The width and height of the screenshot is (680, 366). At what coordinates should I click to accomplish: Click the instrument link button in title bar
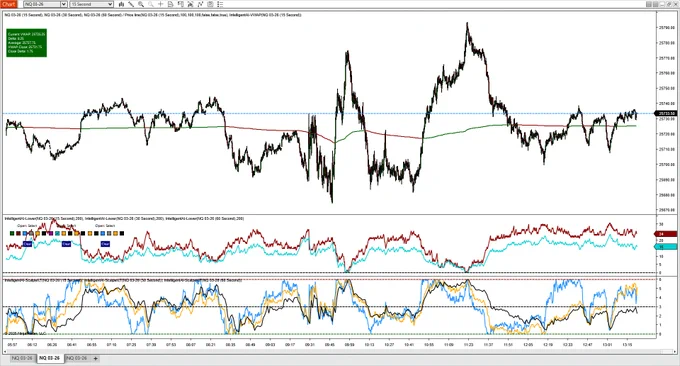(x=649, y=4)
